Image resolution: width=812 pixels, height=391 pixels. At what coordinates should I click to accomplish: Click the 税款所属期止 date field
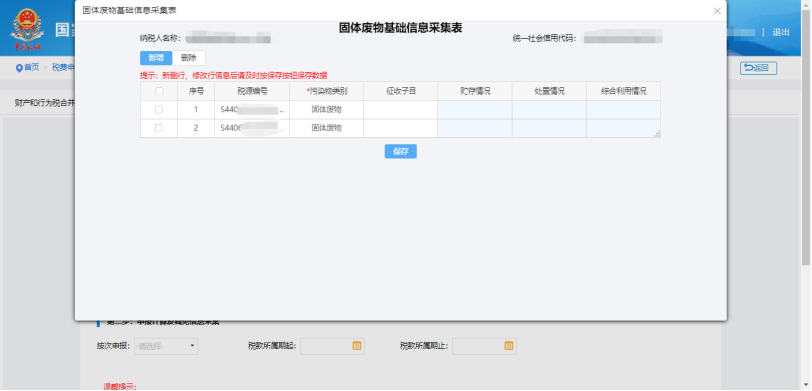[x=484, y=346]
